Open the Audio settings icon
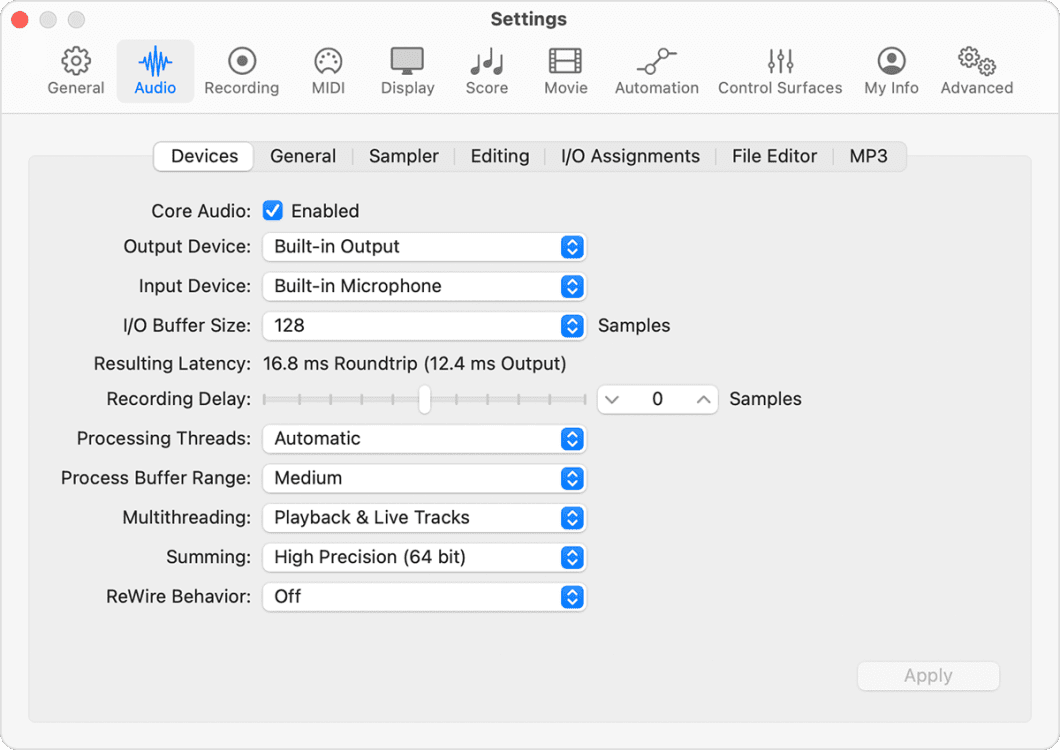Screen dimensions: 1060x750 155,70
